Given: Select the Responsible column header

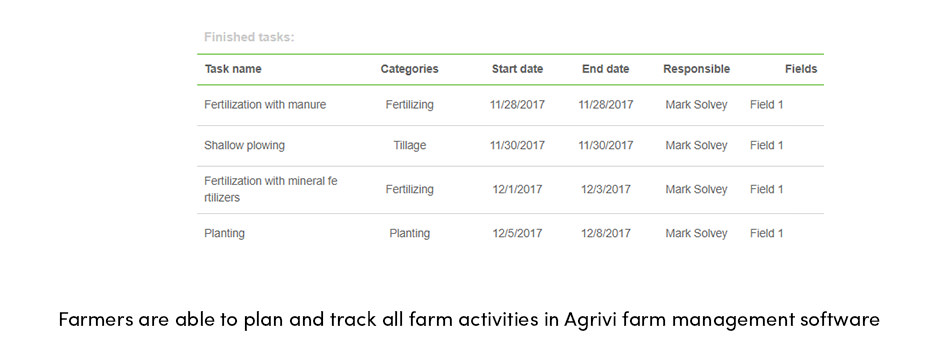Looking at the screenshot, I should [x=697, y=69].
